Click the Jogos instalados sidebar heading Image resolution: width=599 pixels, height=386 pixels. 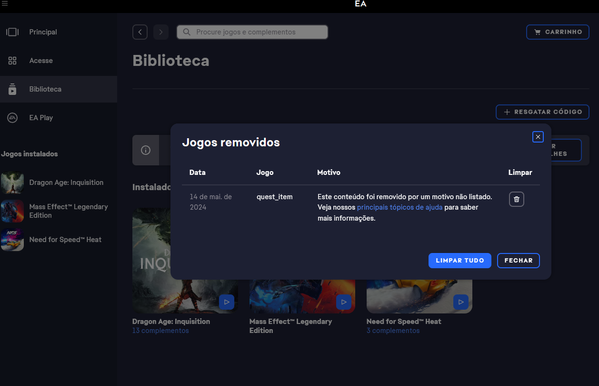click(x=29, y=154)
